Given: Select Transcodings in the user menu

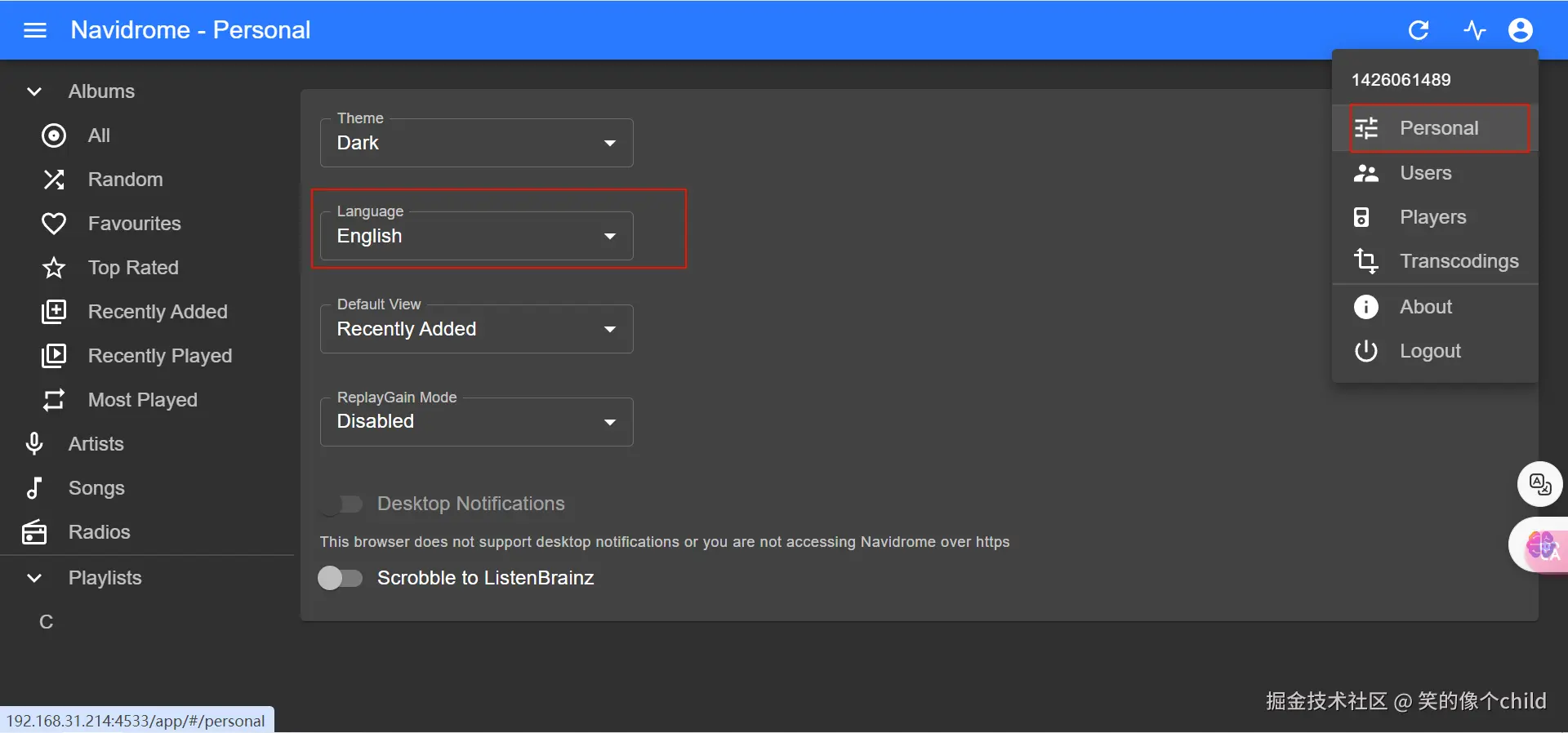Looking at the screenshot, I should point(1436,261).
